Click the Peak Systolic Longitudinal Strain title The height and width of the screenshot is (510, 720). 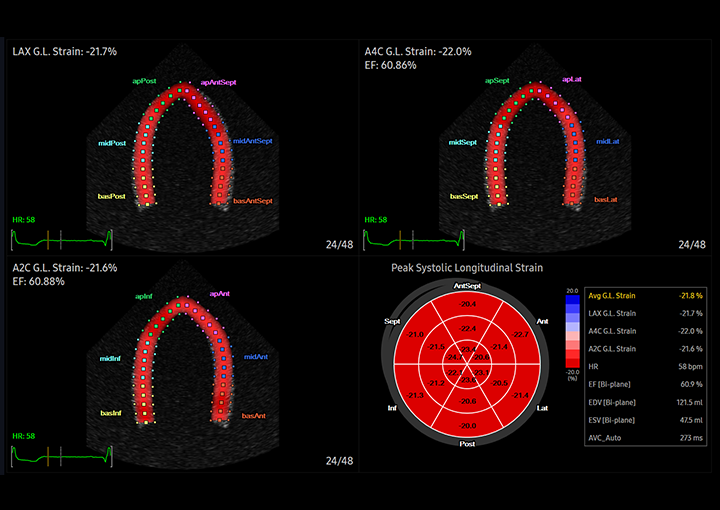pos(467,267)
